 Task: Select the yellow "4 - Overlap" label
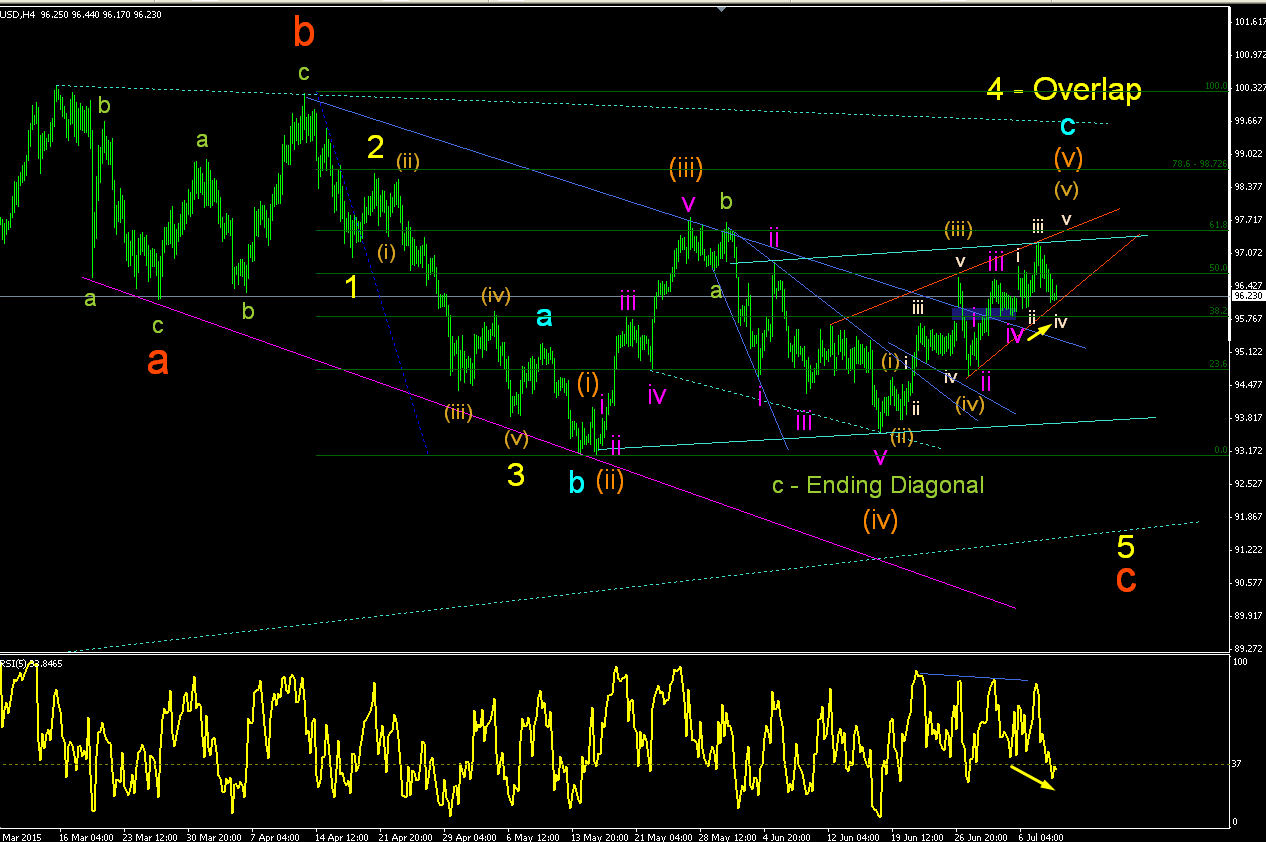coord(1064,89)
